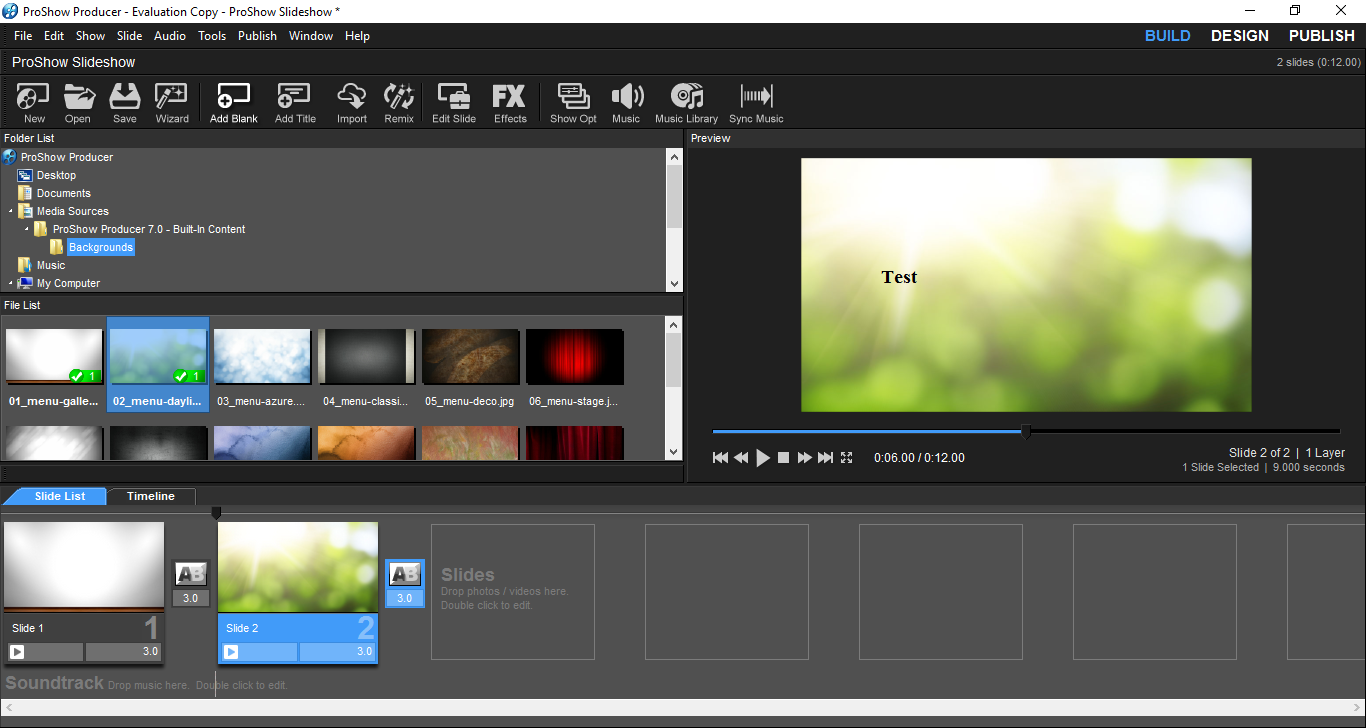Screen dimensions: 1366x728
Task: Select Music folder in Folder List
Action: click(50, 265)
